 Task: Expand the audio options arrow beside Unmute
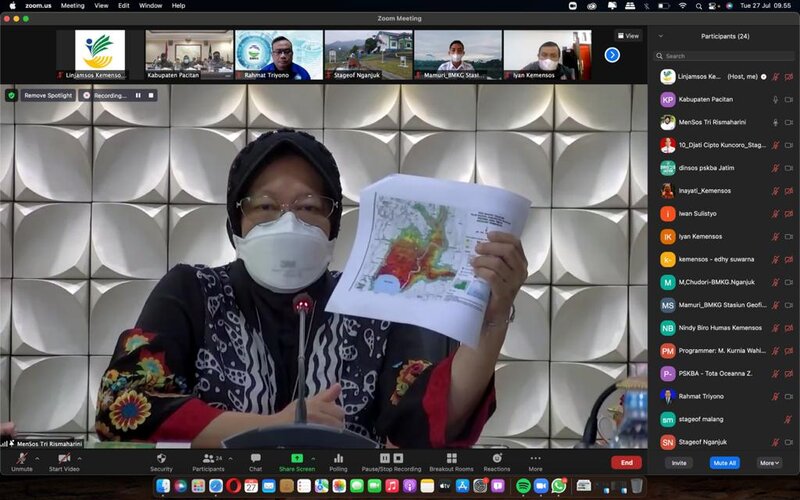37,458
